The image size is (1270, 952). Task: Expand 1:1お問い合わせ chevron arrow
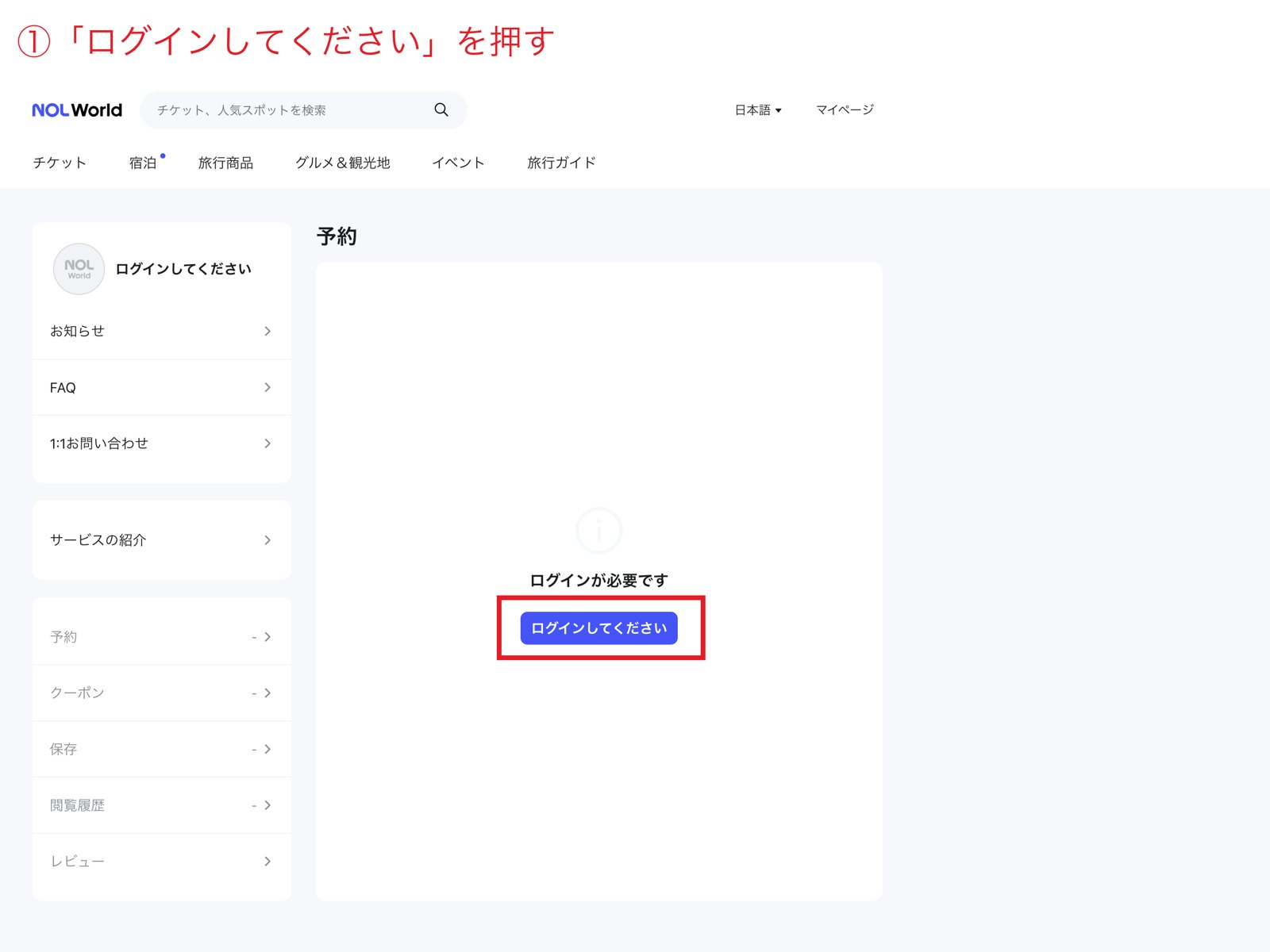tap(267, 443)
